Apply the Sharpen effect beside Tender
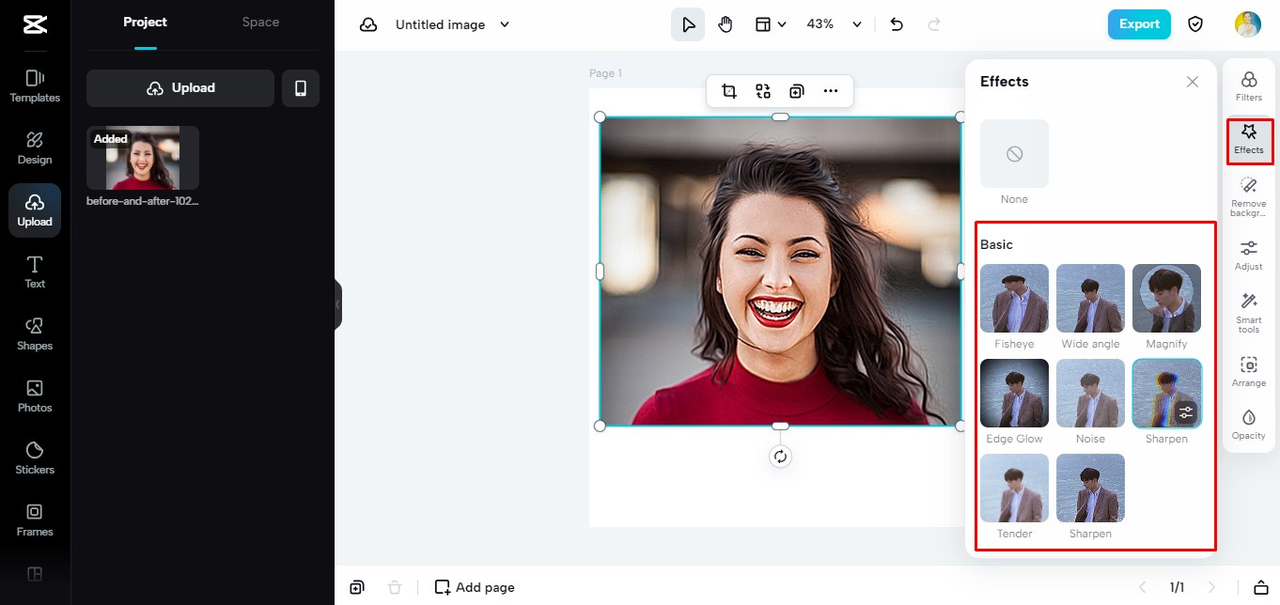1280x605 pixels. click(1090, 488)
